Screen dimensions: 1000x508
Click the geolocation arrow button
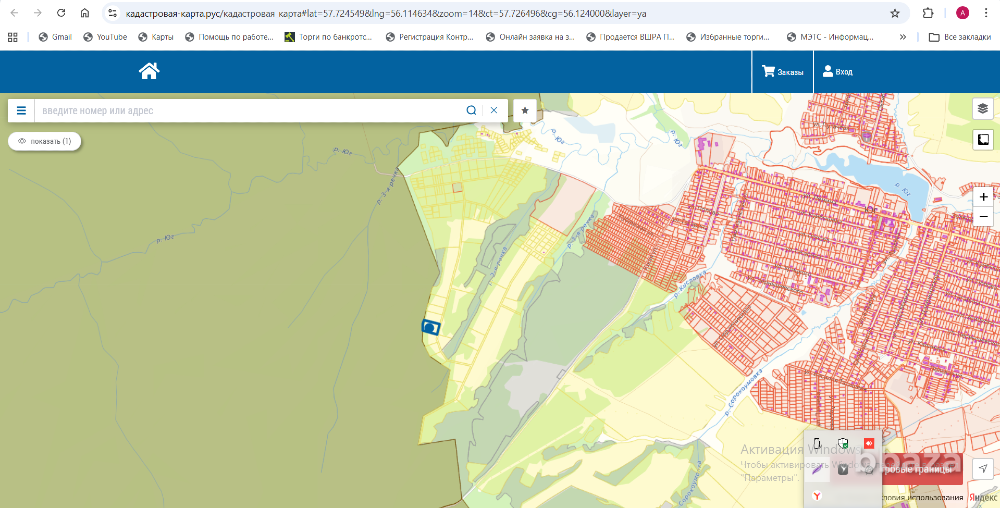983,469
